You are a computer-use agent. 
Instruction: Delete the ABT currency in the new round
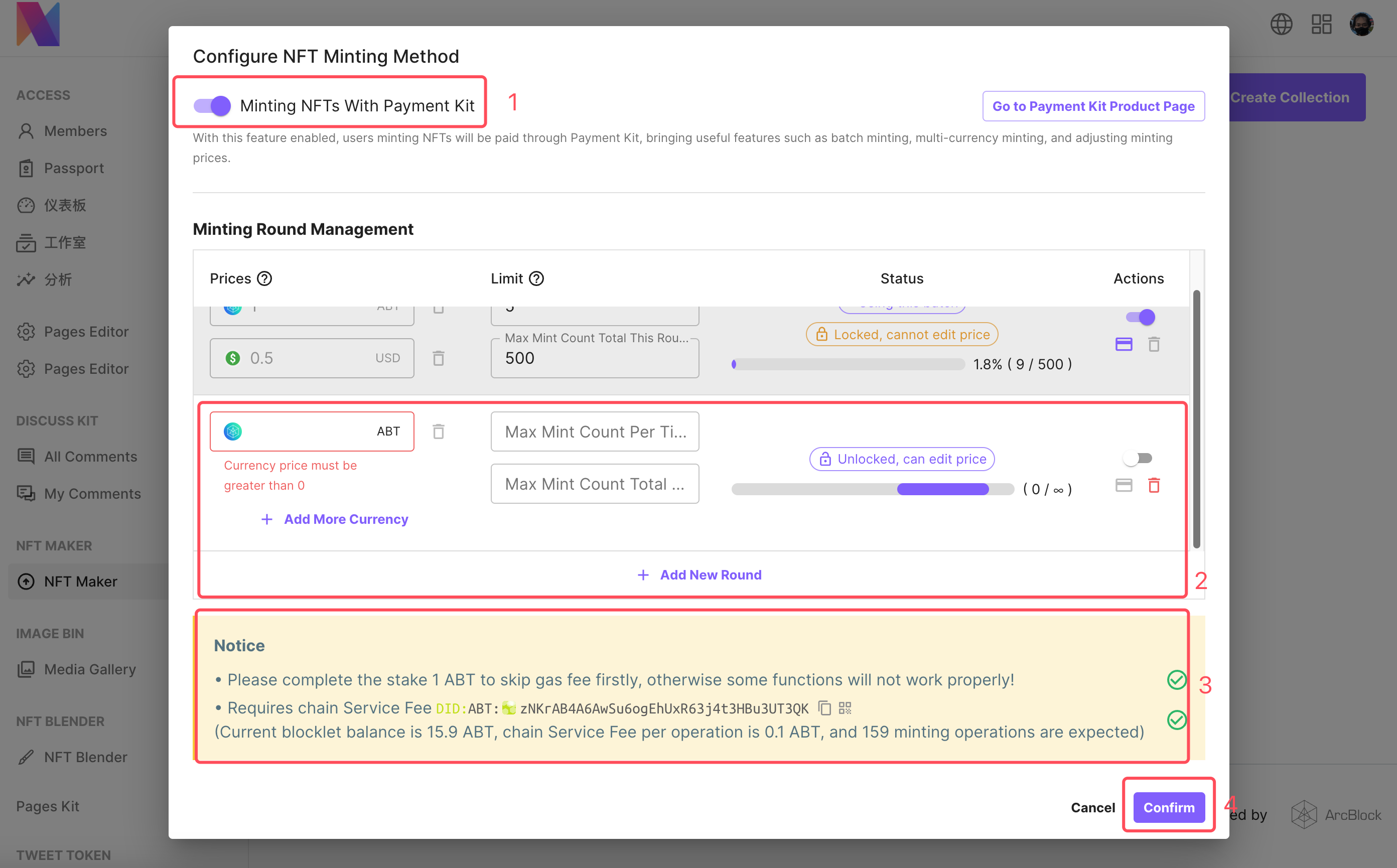point(438,431)
